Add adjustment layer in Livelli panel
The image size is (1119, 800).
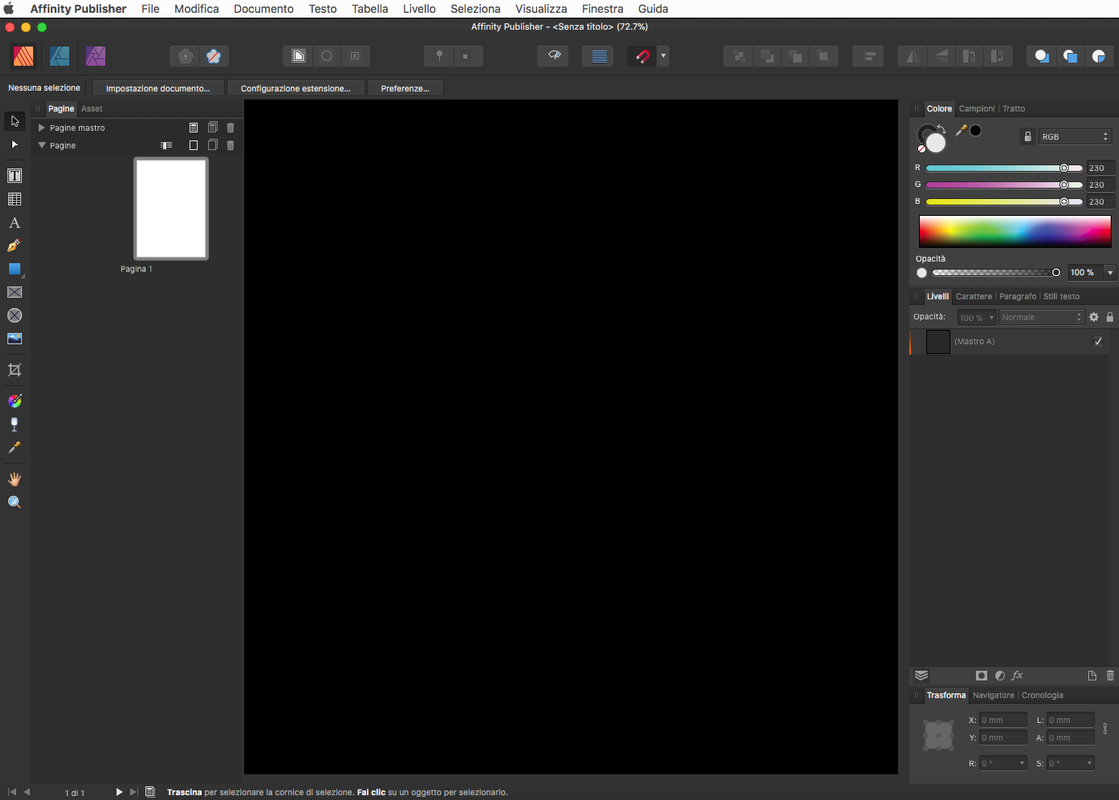(1000, 675)
